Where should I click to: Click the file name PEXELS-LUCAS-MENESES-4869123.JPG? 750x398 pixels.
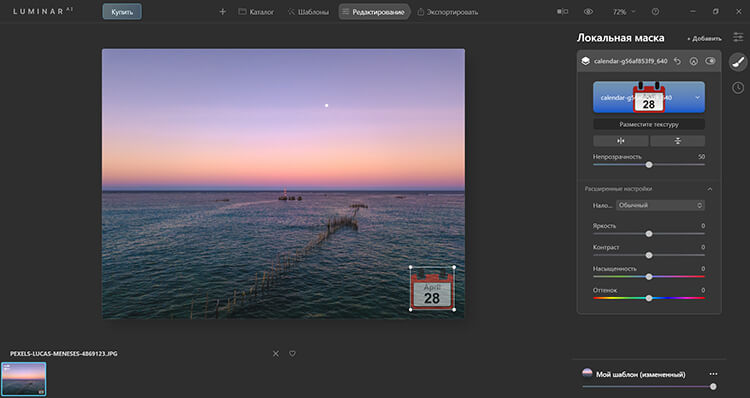pos(64,354)
